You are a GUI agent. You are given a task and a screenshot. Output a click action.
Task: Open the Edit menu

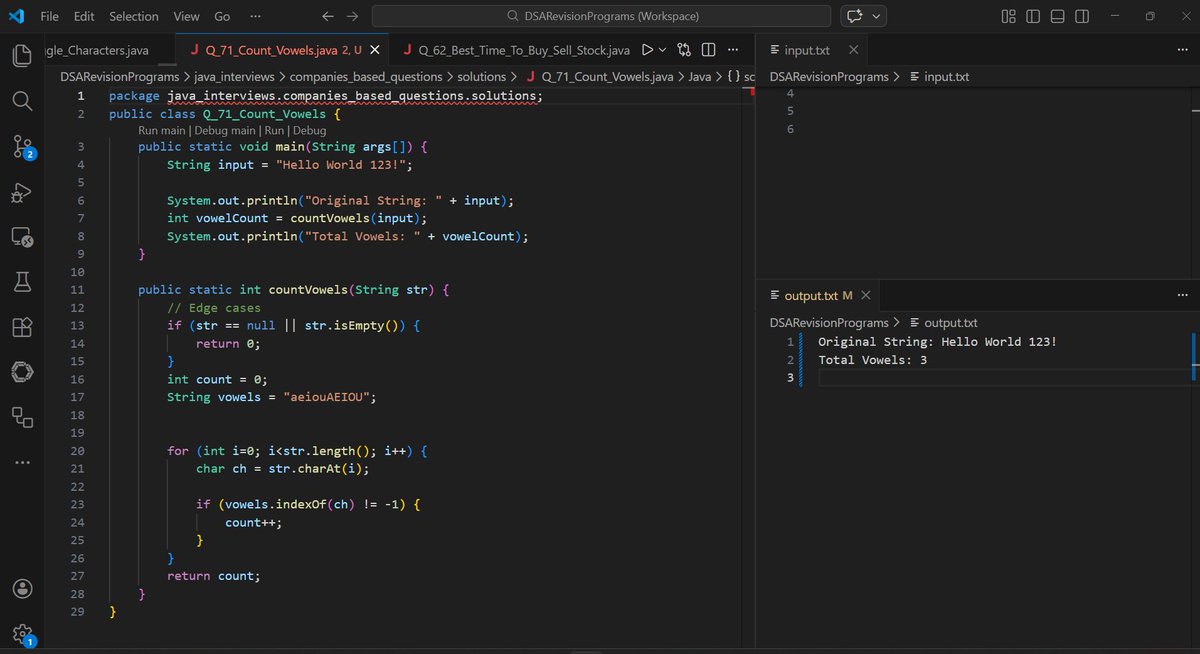click(84, 16)
